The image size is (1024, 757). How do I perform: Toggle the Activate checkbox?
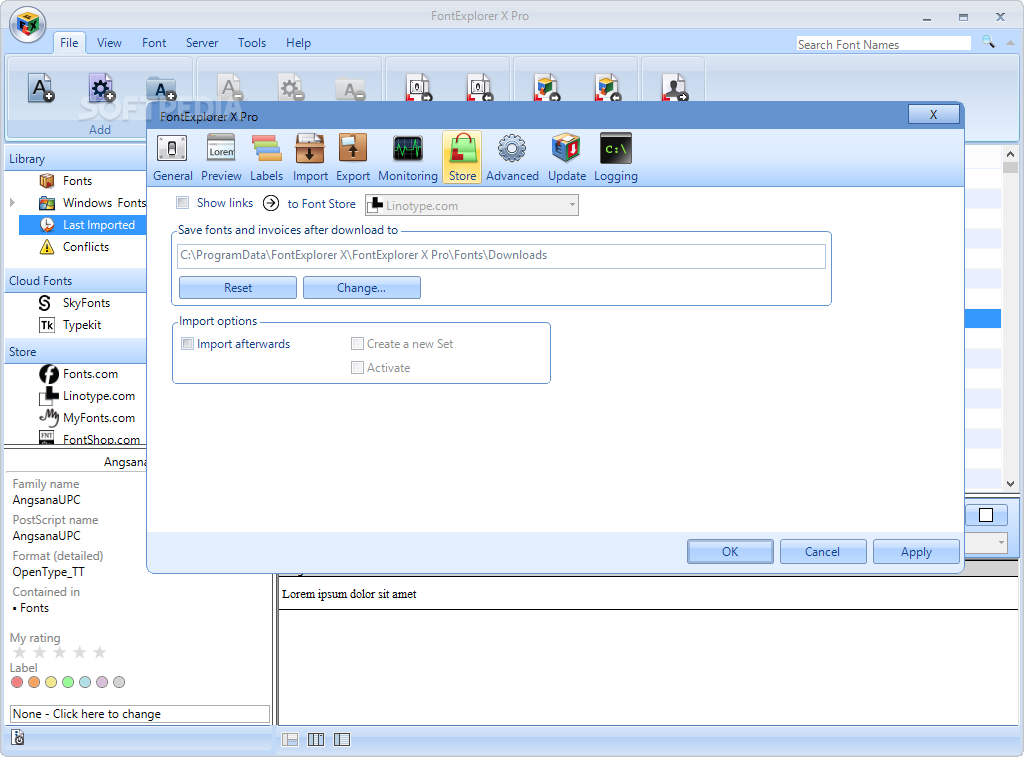pos(357,368)
